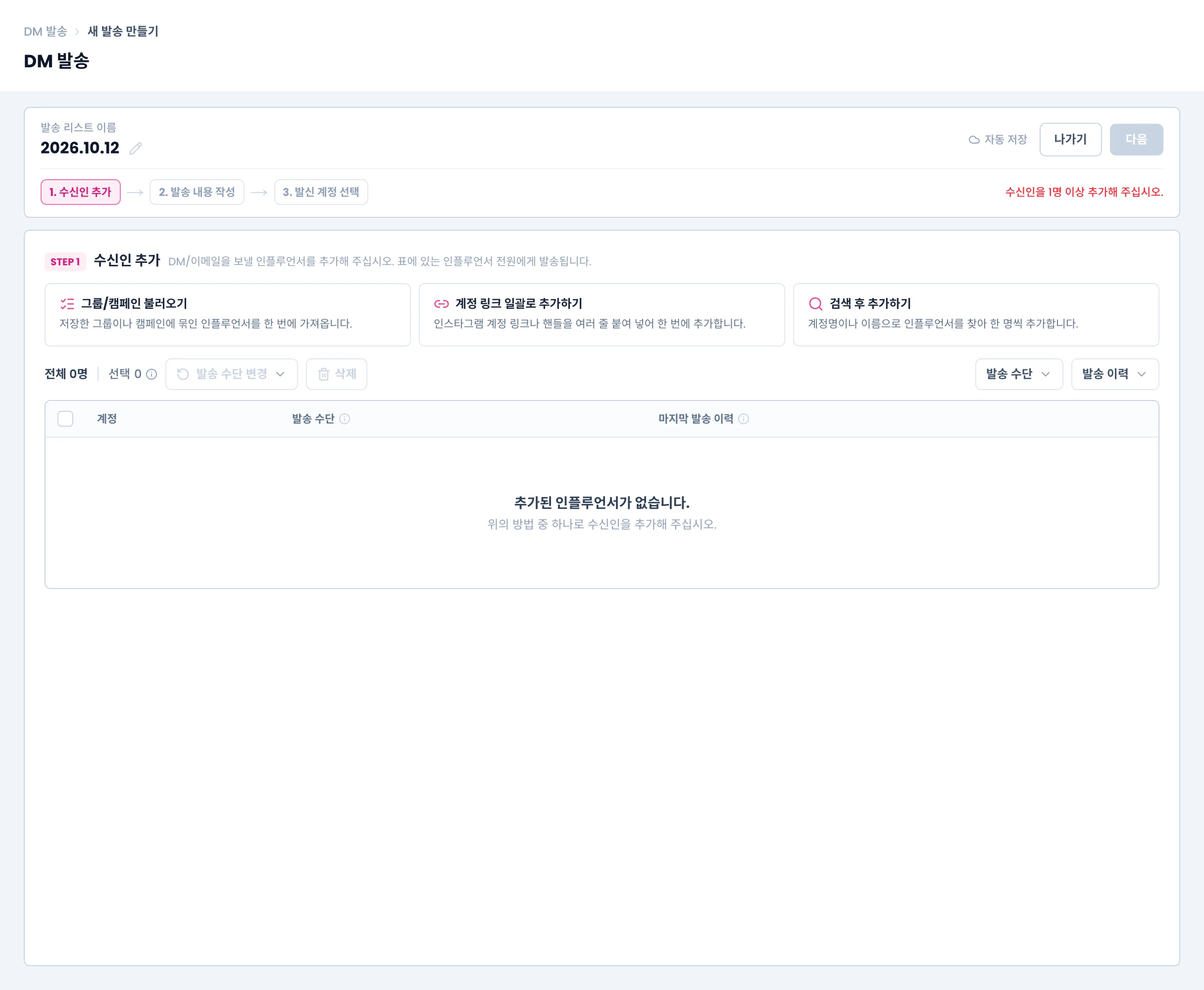Screen dimensions: 1204x990
Task: Select step tab 2. 발송 내용 작성
Action: 197,192
